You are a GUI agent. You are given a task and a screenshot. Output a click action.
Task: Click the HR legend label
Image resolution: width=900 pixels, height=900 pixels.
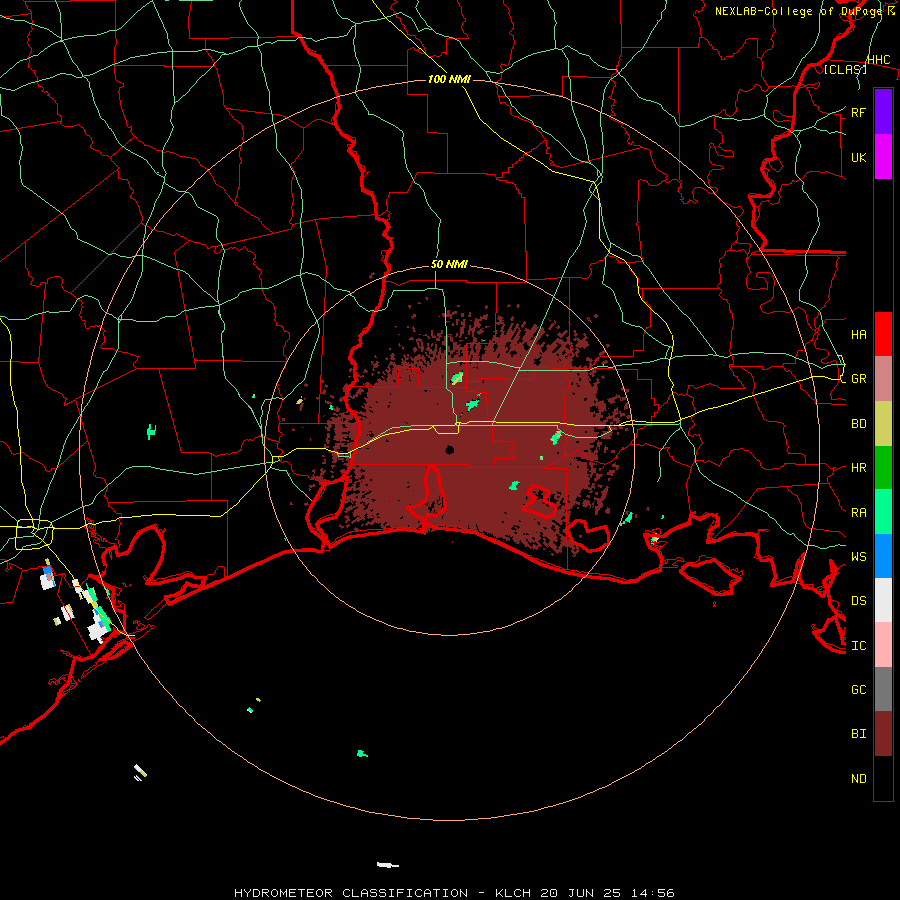[x=858, y=468]
